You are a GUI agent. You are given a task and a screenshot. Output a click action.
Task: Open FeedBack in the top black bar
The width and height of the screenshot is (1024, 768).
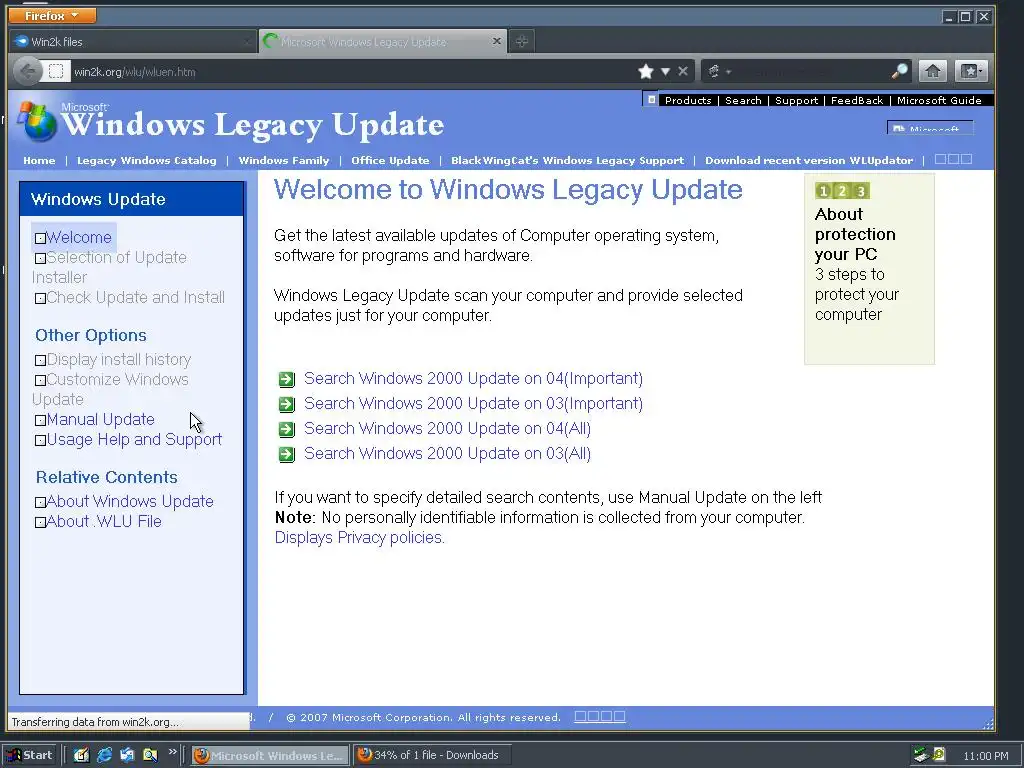(857, 101)
